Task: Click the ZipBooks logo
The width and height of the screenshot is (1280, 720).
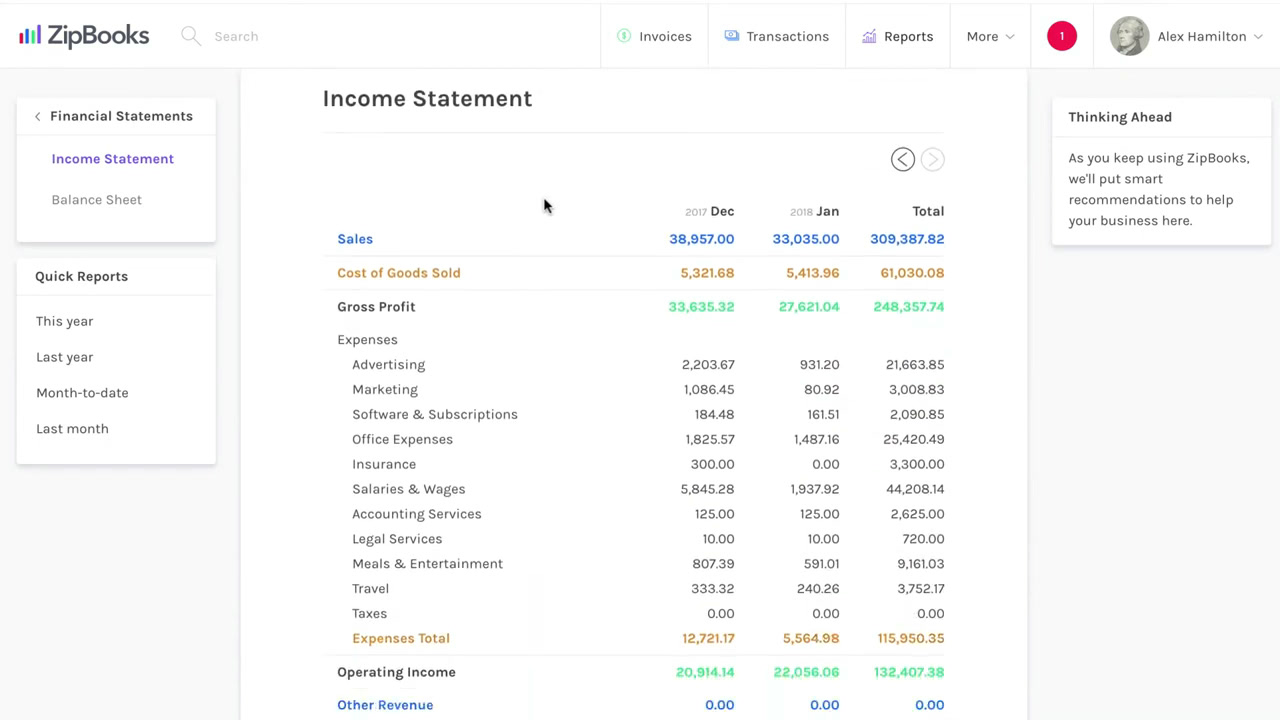Action: point(84,36)
